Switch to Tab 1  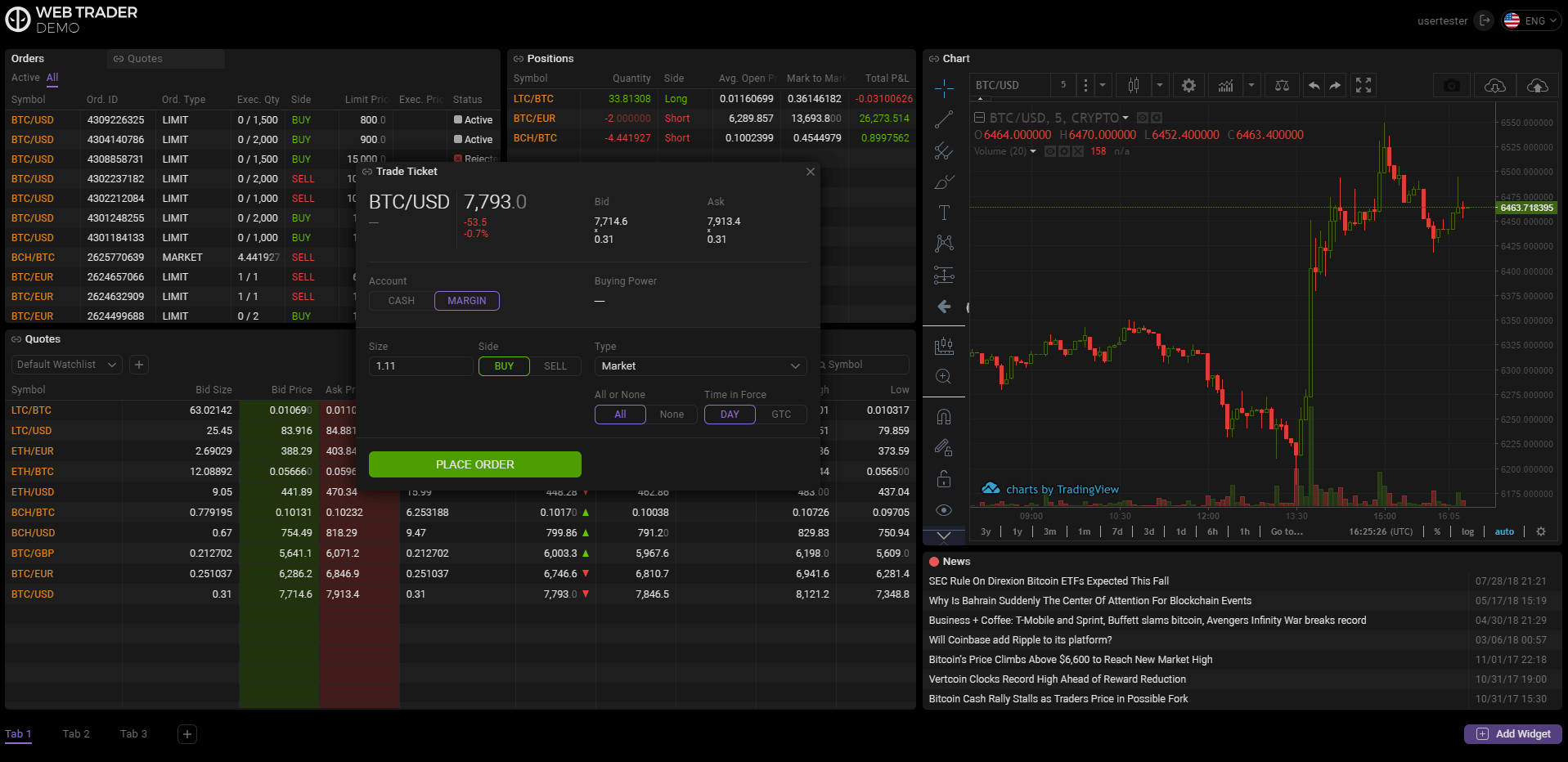[x=18, y=734]
